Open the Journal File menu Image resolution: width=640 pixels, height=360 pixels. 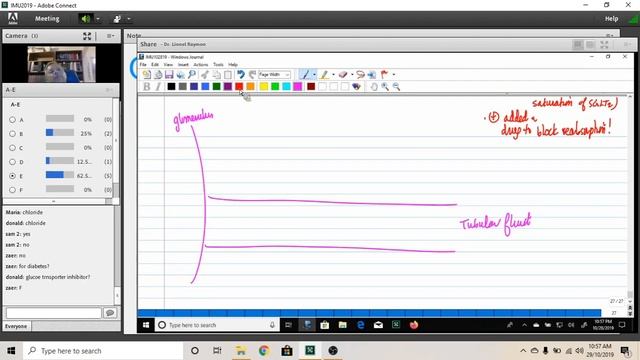coord(143,64)
